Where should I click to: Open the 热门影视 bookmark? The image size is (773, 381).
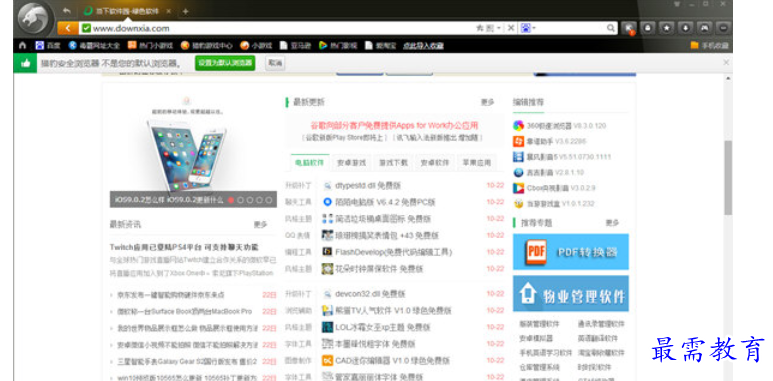(x=338, y=45)
